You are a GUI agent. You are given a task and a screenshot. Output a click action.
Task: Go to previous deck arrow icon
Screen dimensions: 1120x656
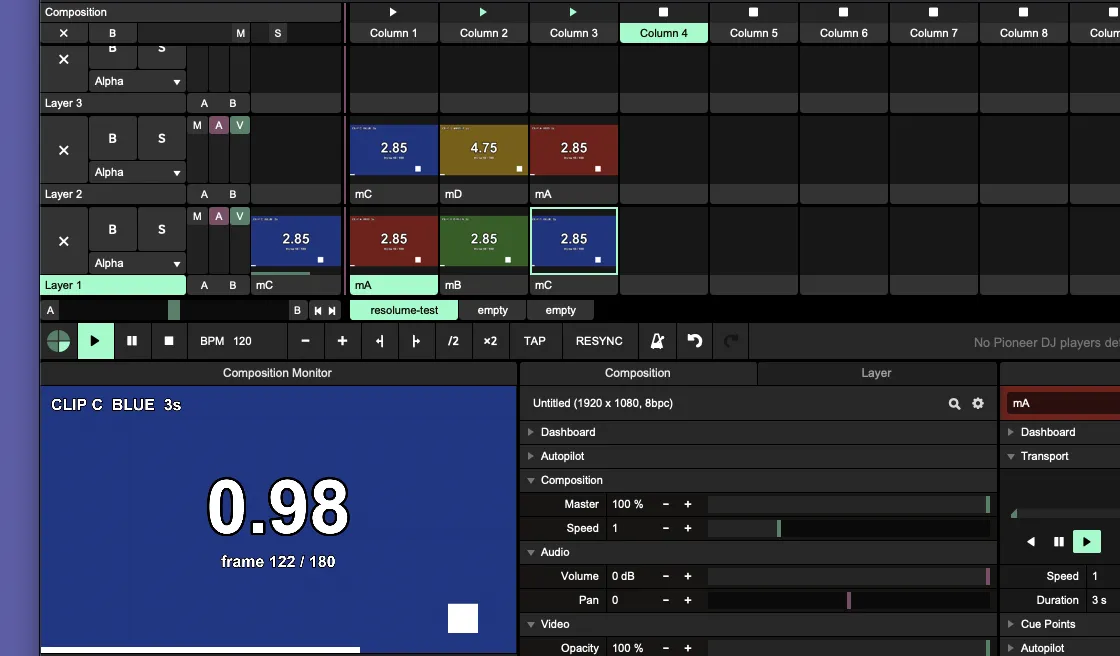point(318,311)
